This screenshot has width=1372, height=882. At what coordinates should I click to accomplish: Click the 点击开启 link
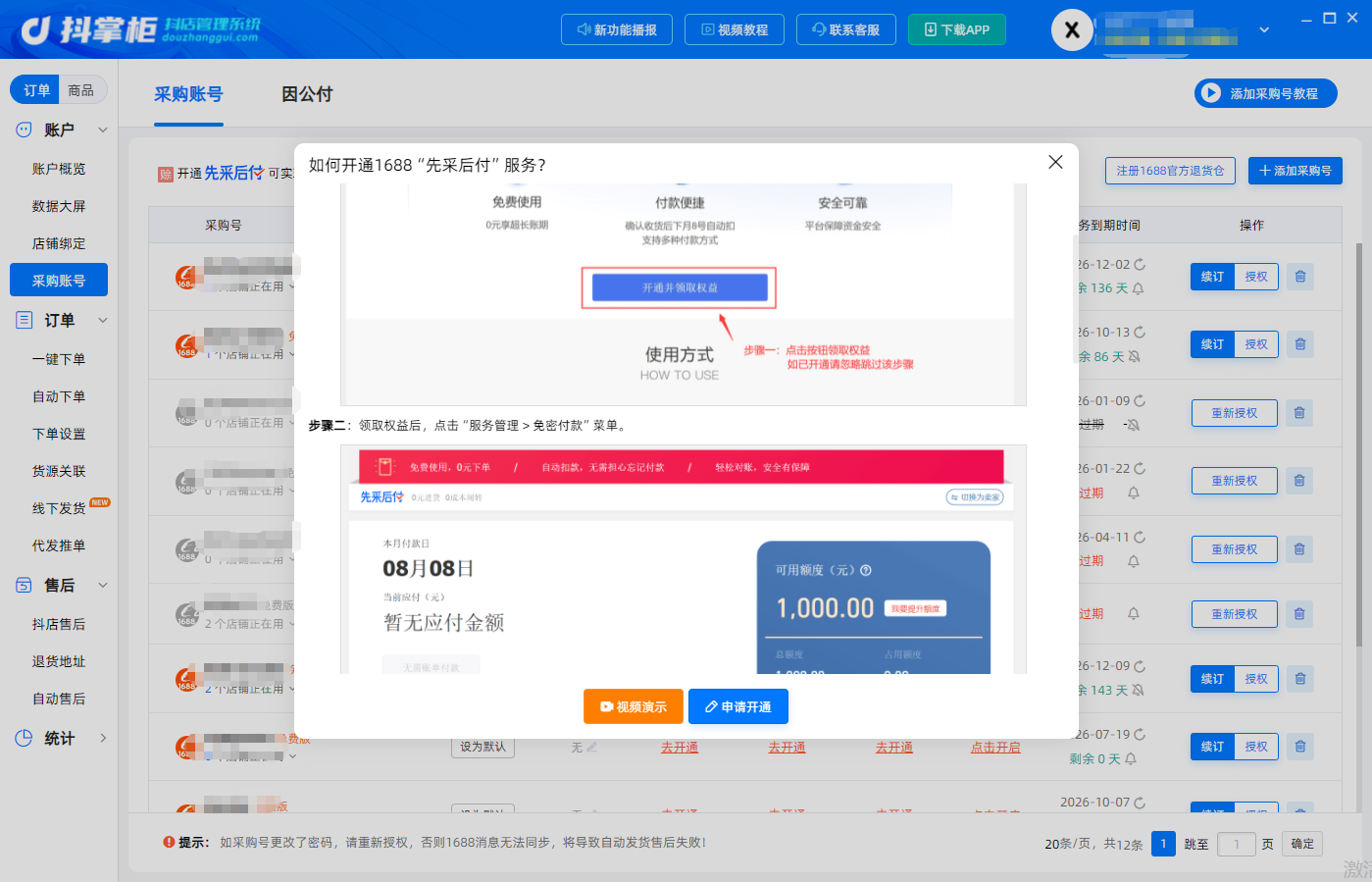pos(995,748)
